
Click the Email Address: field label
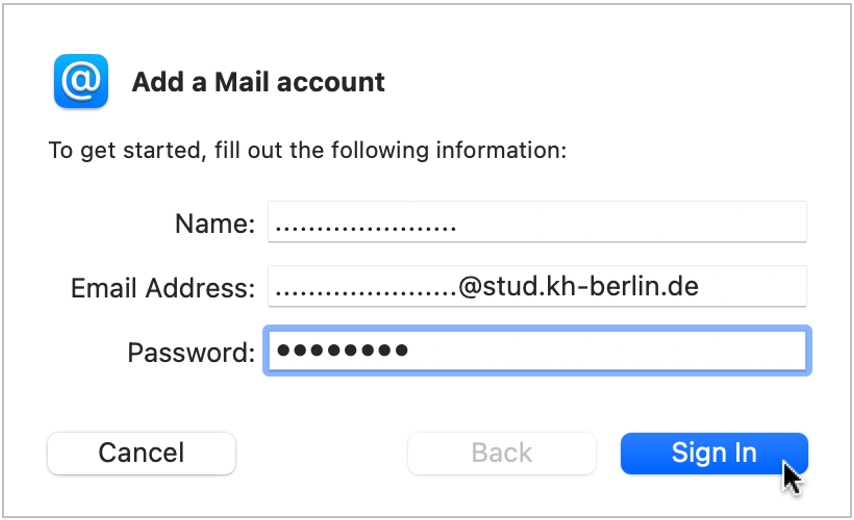(x=163, y=287)
